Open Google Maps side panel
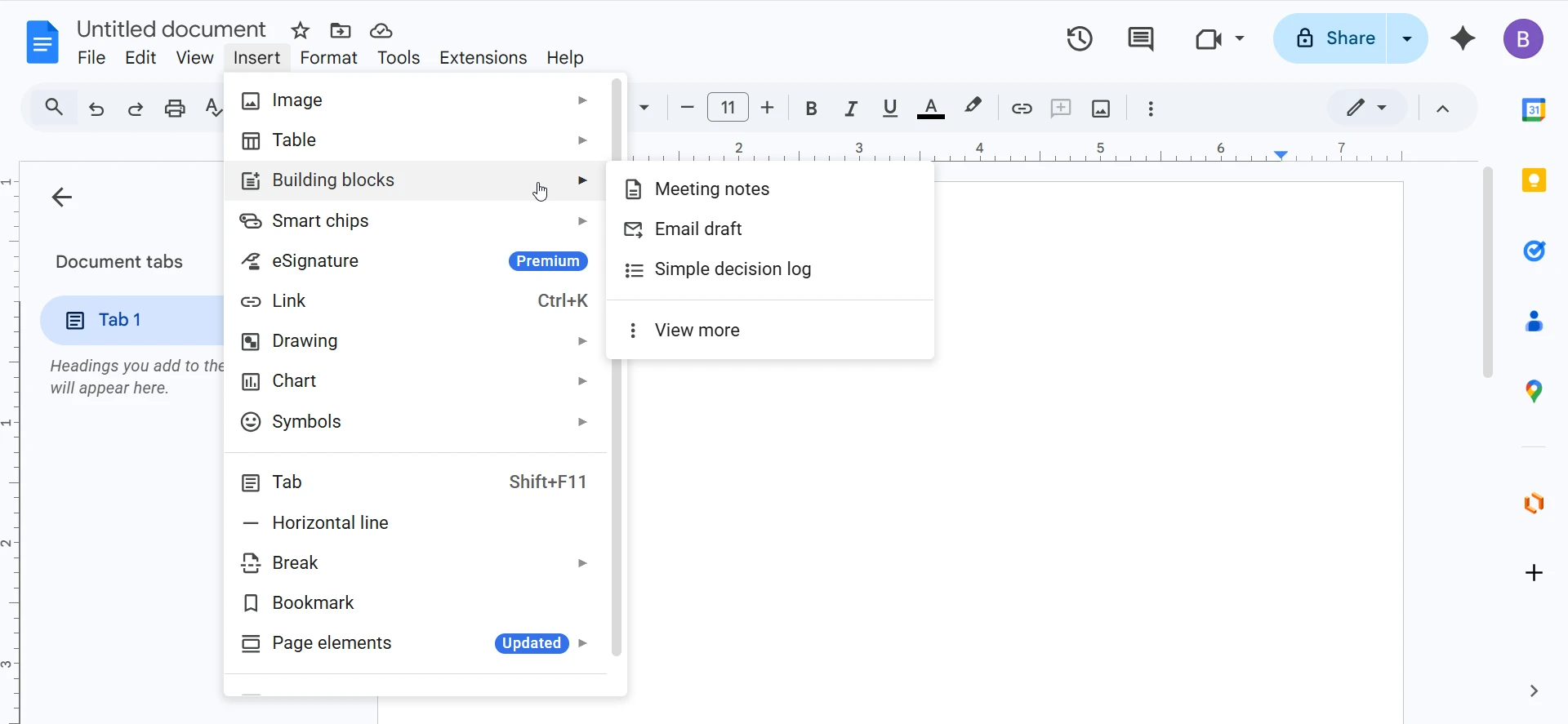Viewport: 1568px width, 724px height. (1535, 392)
